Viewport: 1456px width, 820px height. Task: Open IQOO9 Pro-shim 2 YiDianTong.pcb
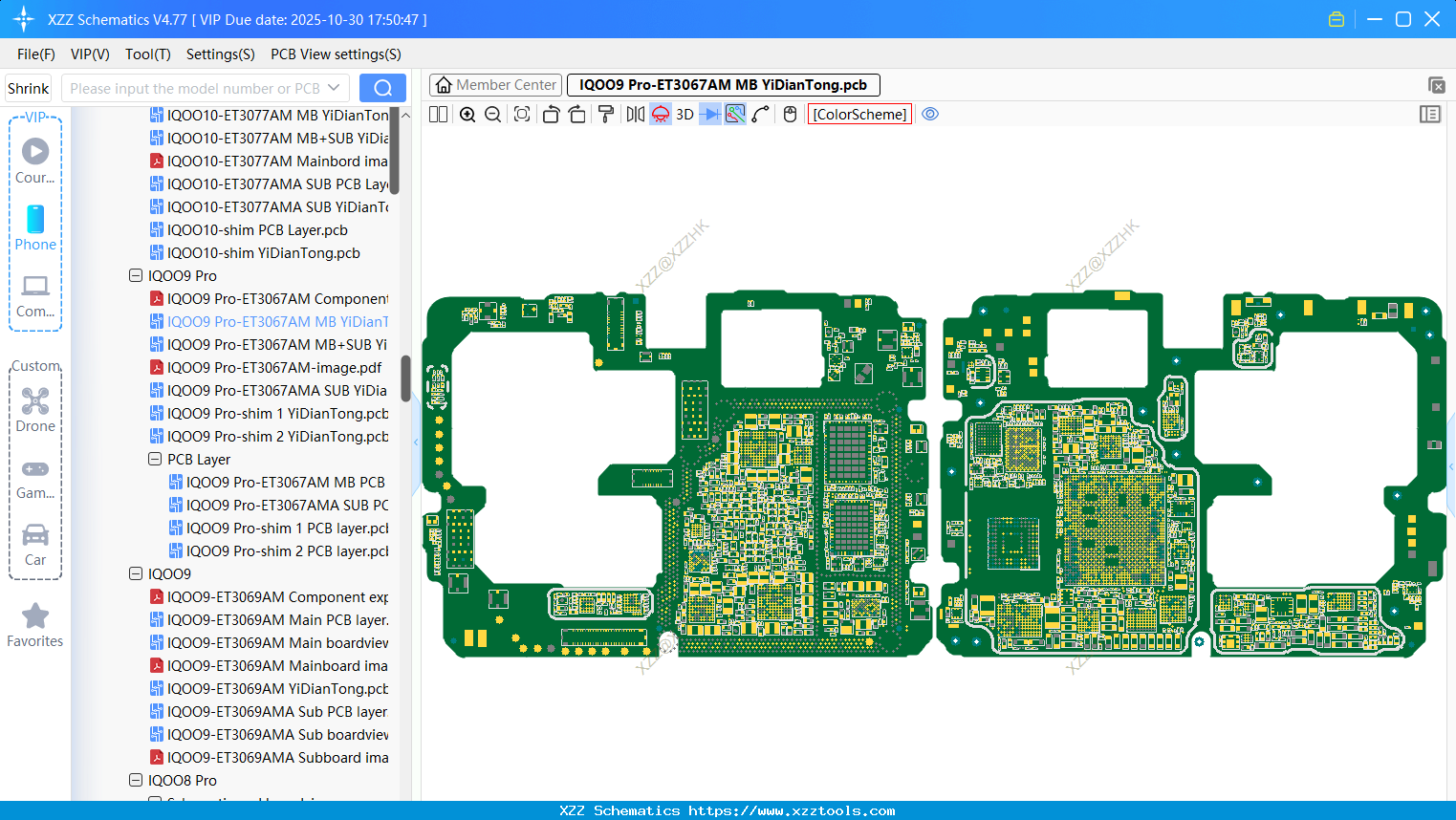tap(269, 437)
